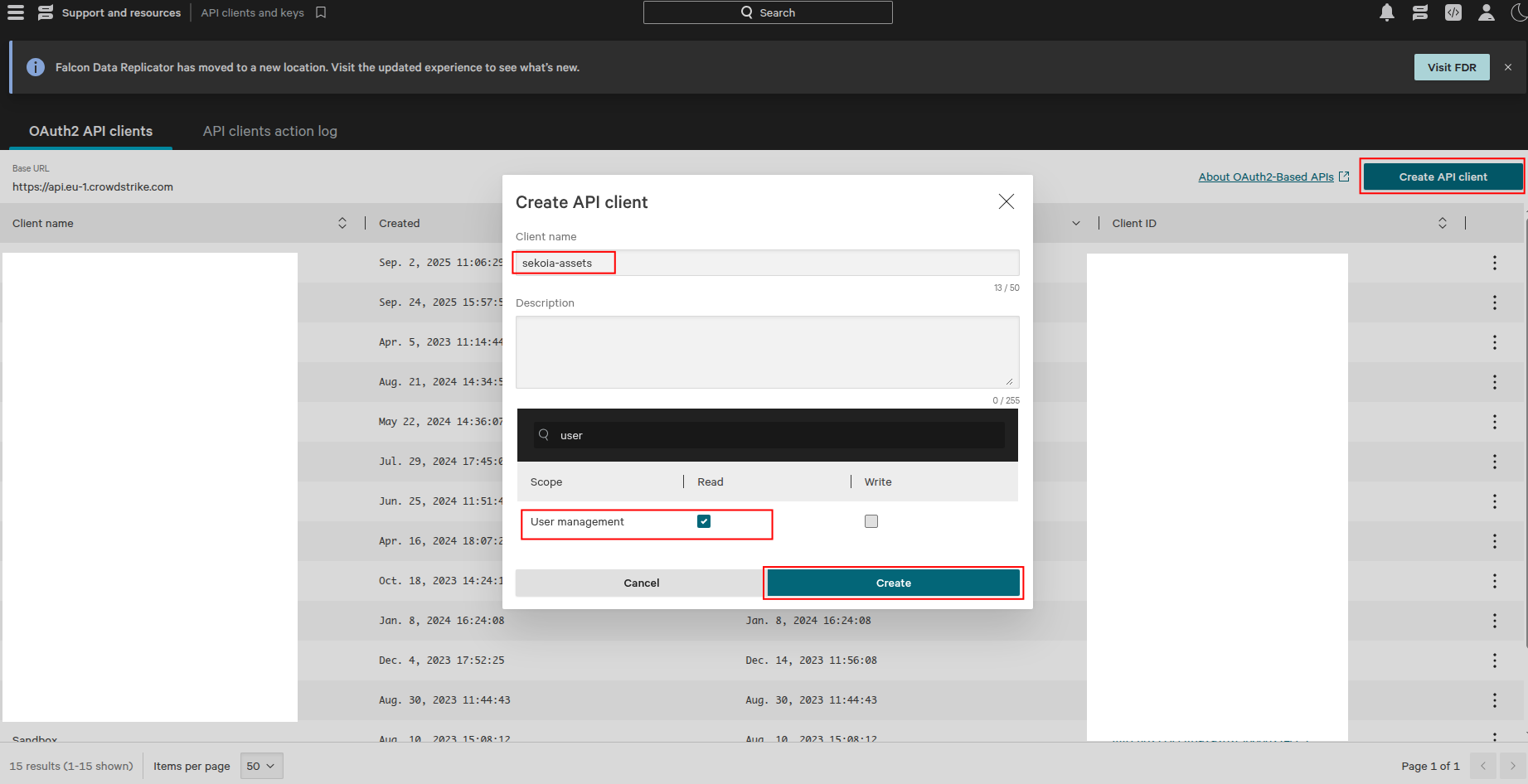The width and height of the screenshot is (1528, 784).
Task: Select the OAuth2 API clients tab
Action: point(90,131)
